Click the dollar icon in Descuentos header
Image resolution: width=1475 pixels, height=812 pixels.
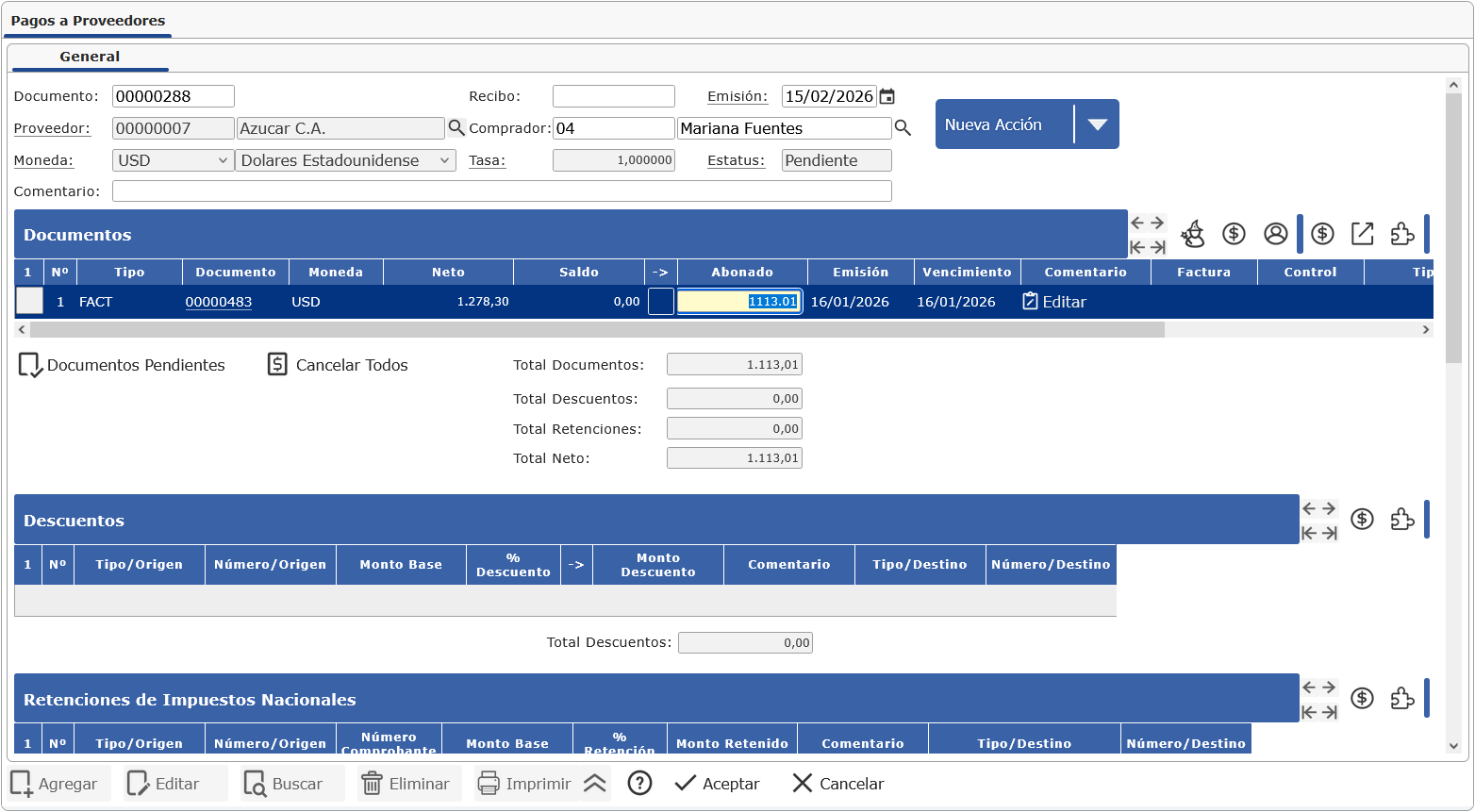coord(1362,519)
